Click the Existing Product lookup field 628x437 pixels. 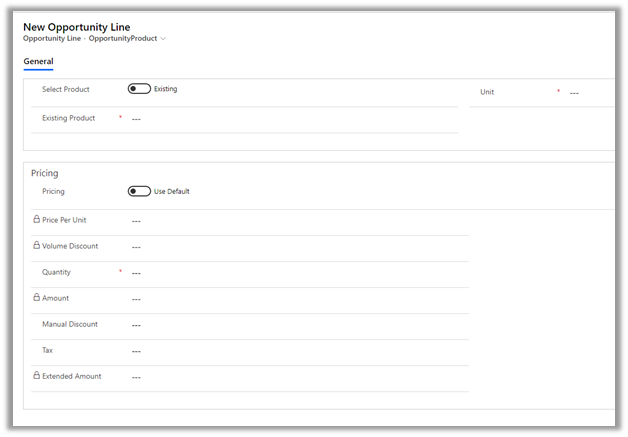click(294, 119)
